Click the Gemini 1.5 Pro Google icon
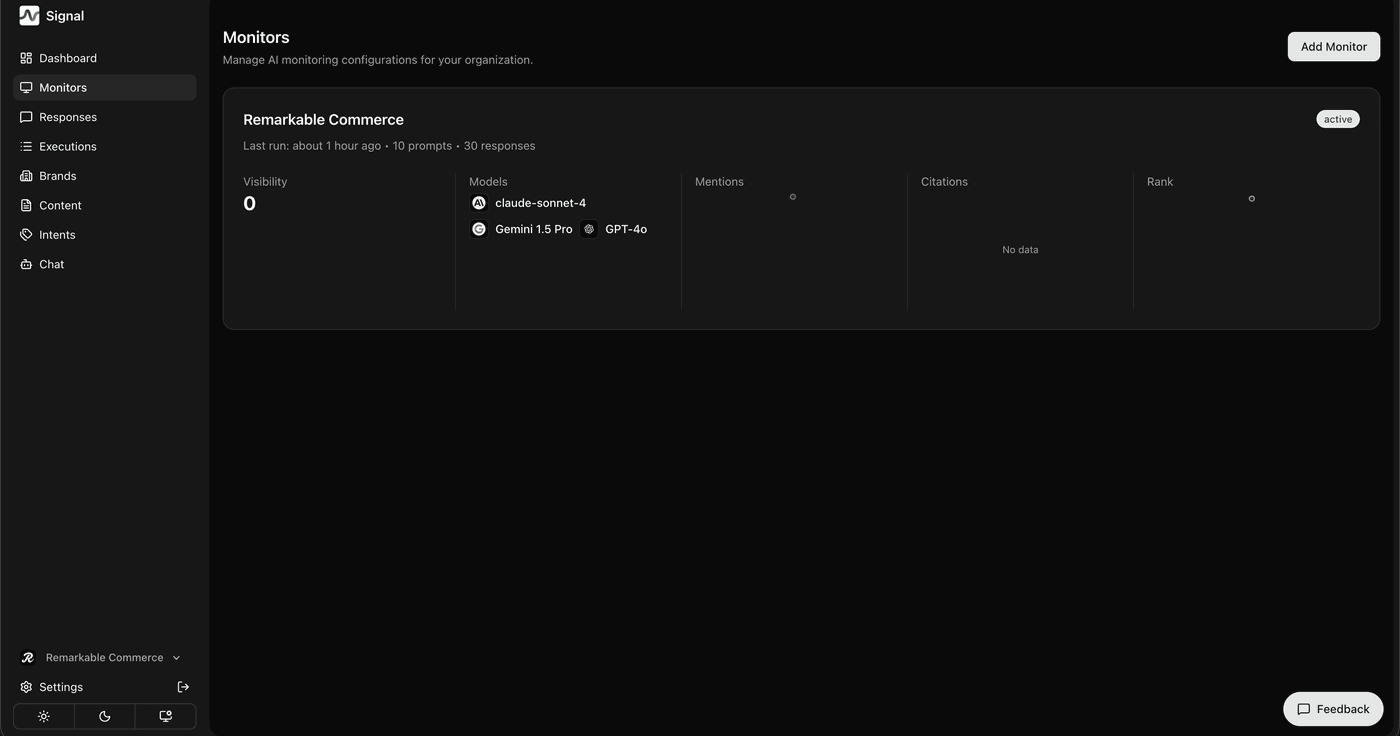Image resolution: width=1400 pixels, height=736 pixels. coord(479,229)
